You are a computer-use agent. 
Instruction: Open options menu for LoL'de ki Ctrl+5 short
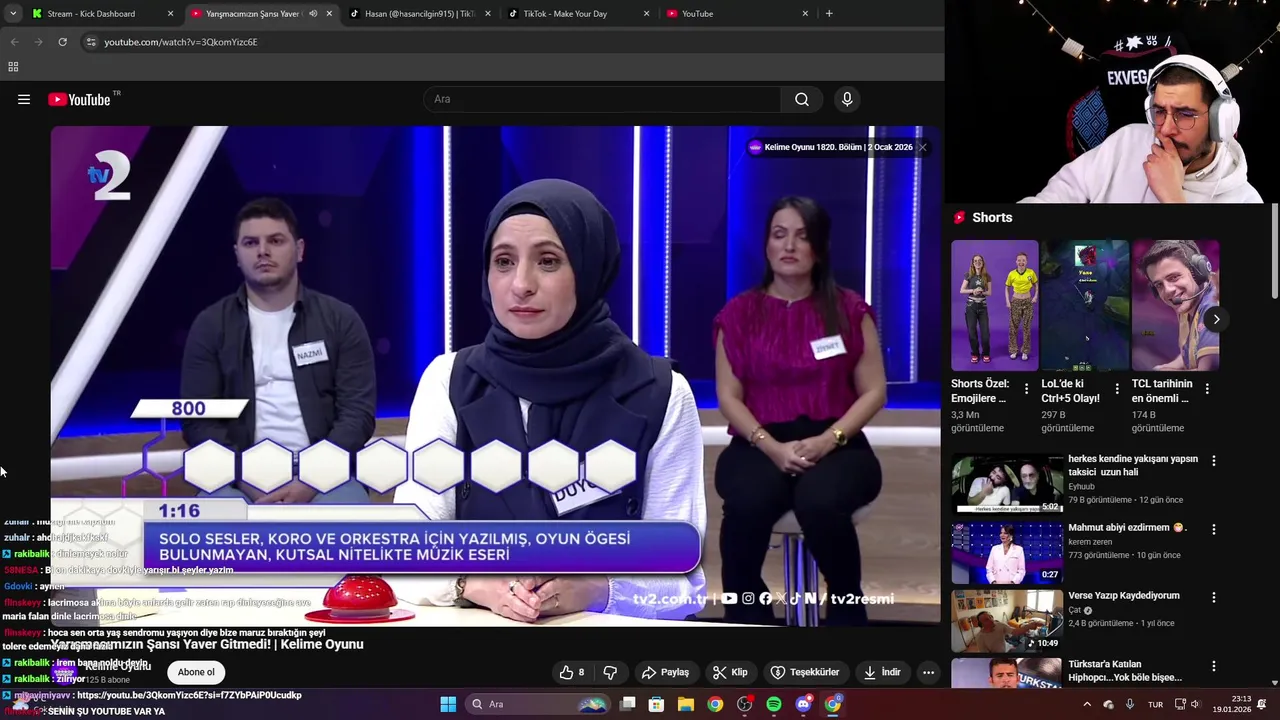pos(1117,389)
